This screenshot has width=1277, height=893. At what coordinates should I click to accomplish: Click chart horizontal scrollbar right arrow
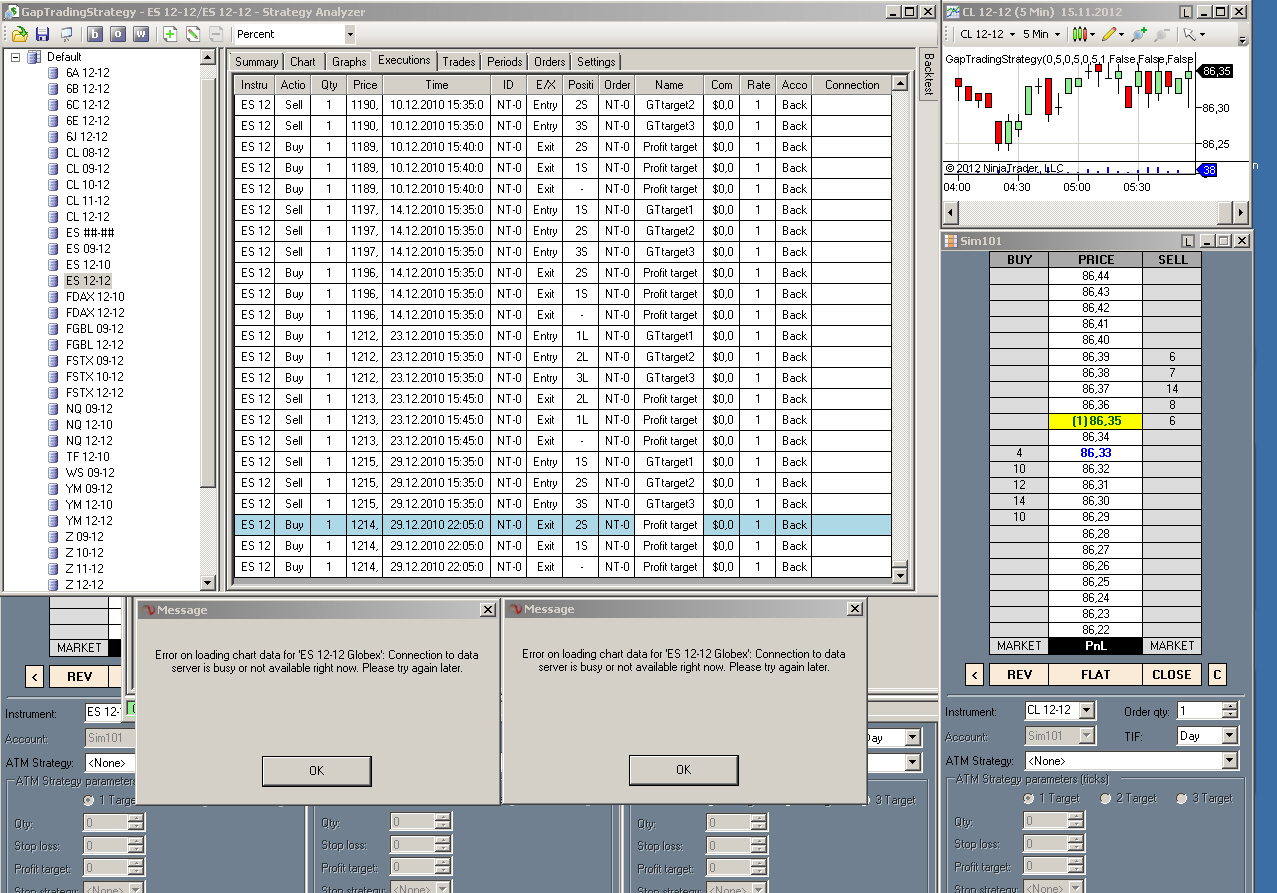(1240, 213)
